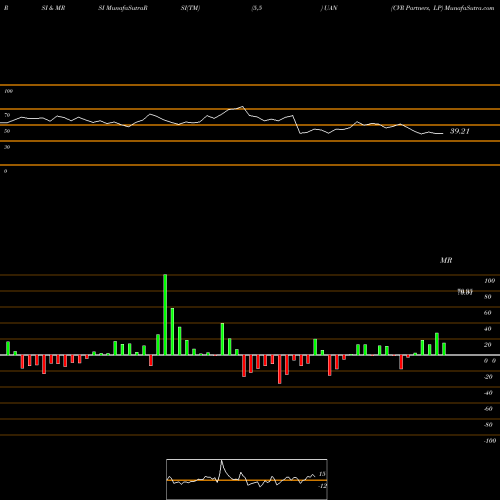Viewport: 500px width, 500px height.
Task: Click the RSI 50 axis label
Action: point(7,131)
